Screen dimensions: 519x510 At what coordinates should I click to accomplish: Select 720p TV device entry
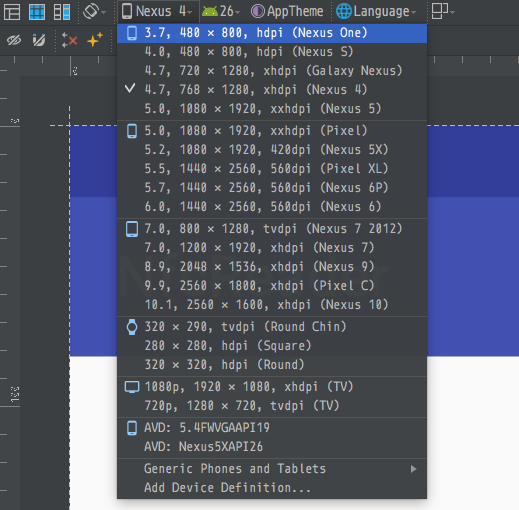click(x=272, y=406)
